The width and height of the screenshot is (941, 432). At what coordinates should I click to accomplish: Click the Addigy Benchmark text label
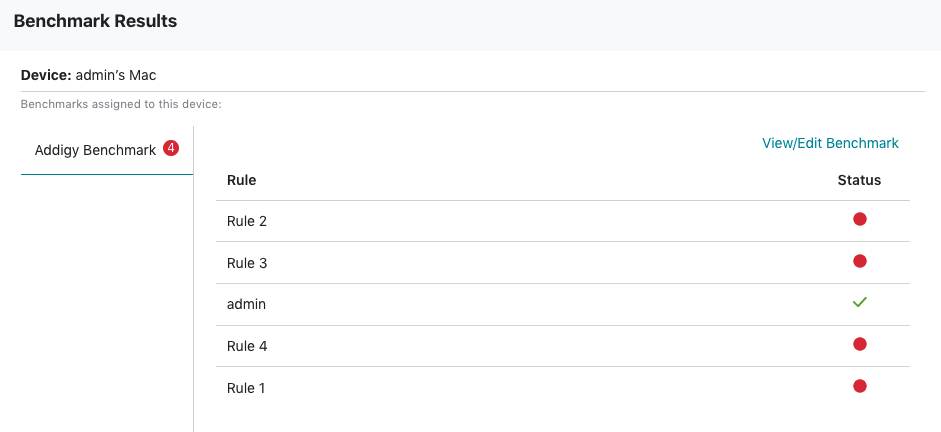tap(95, 150)
